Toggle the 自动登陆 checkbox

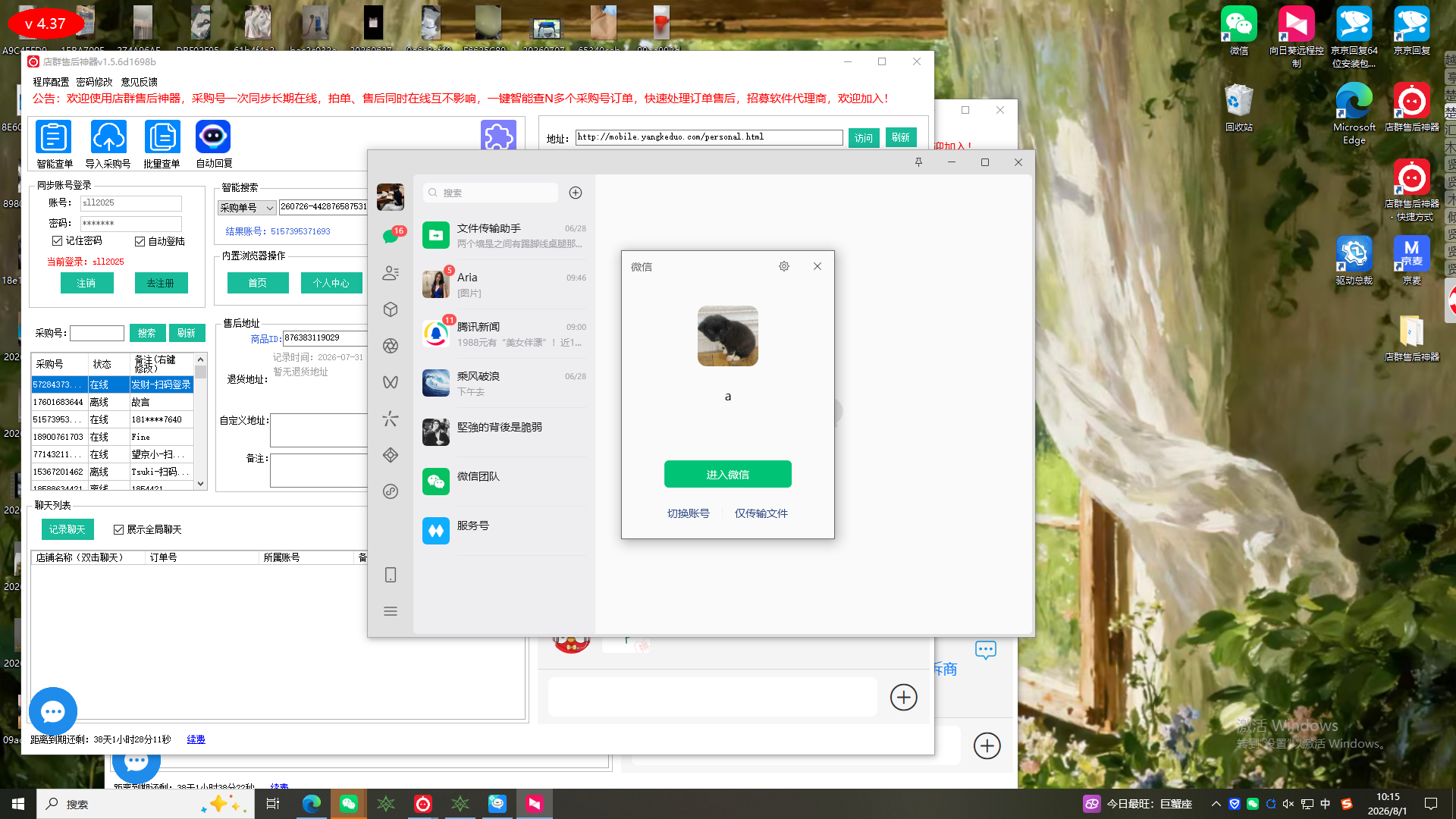[140, 241]
